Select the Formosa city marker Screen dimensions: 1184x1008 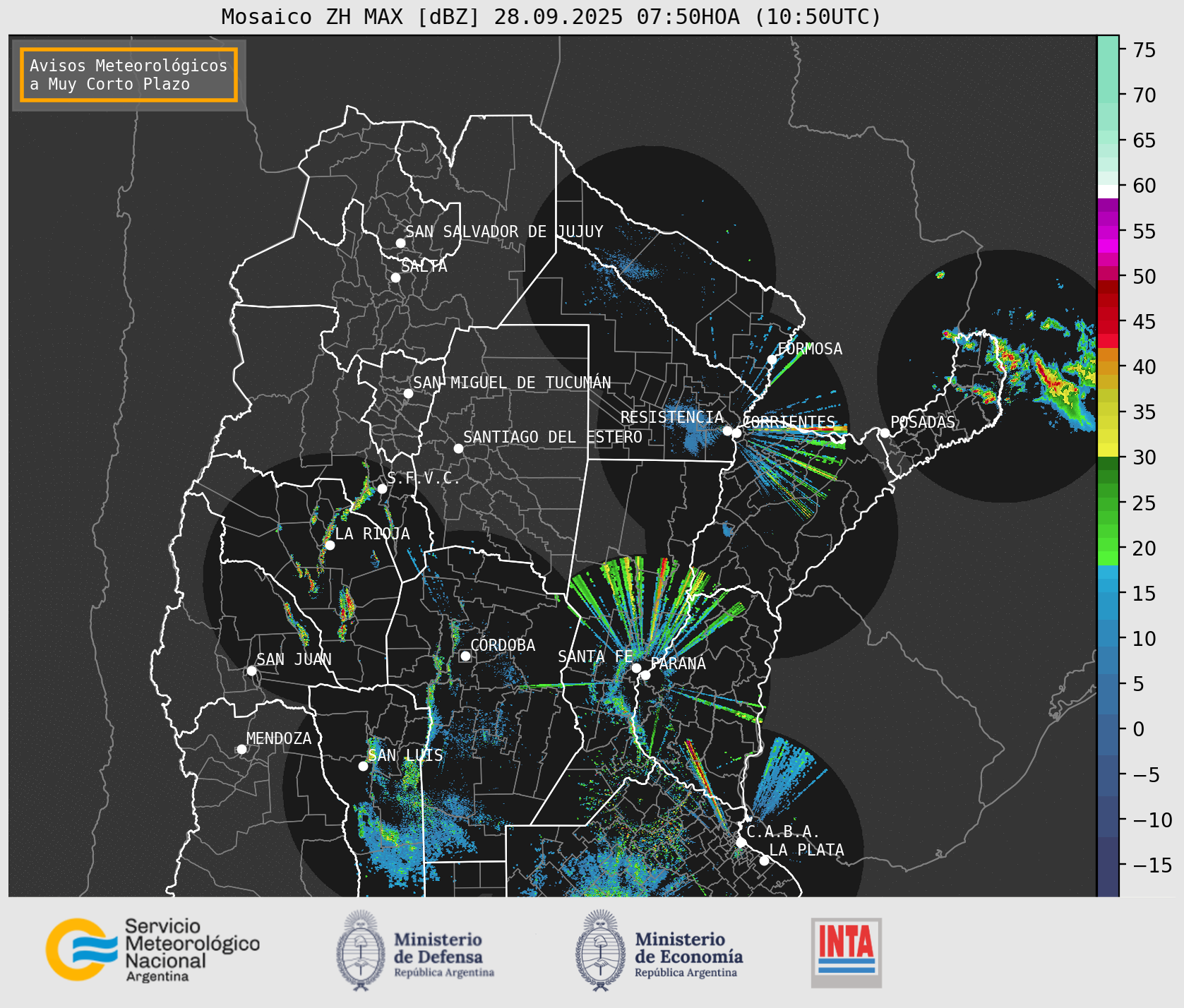772,359
